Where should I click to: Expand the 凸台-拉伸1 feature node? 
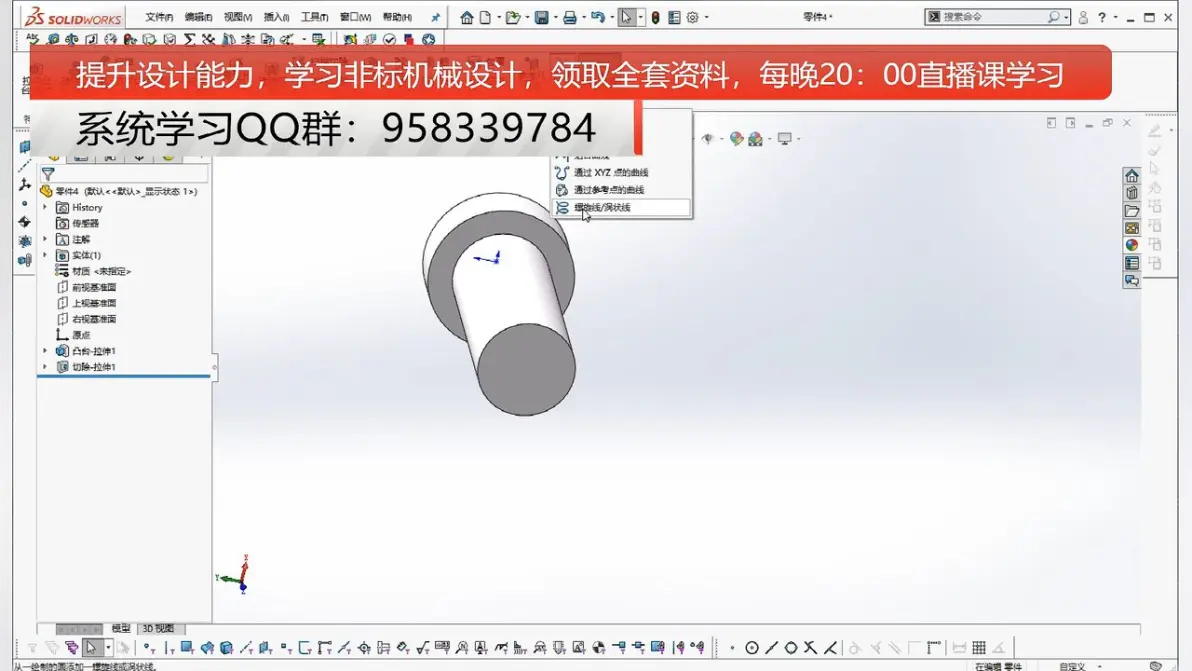coord(45,351)
